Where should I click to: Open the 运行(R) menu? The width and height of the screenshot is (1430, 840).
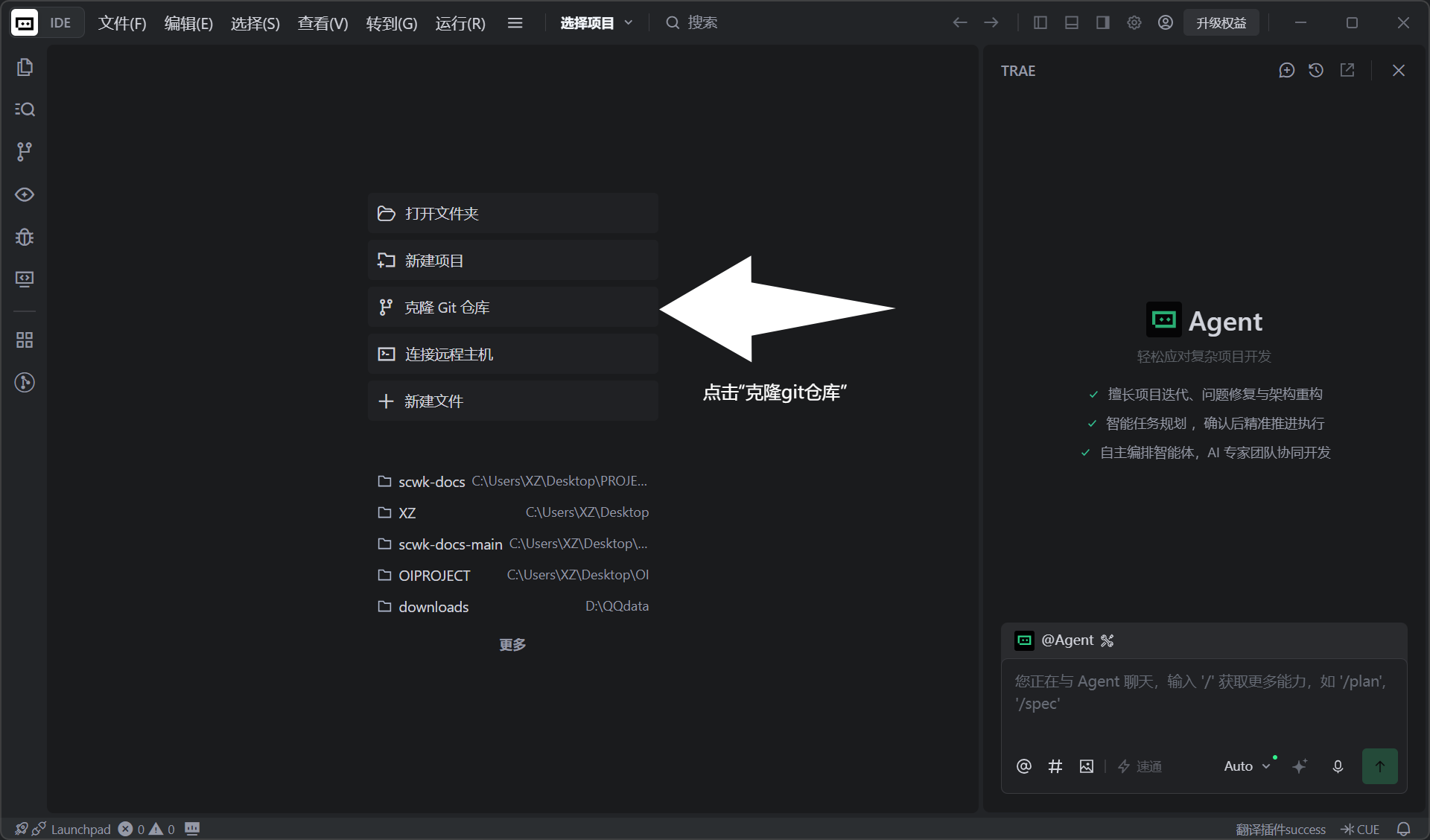tap(460, 23)
